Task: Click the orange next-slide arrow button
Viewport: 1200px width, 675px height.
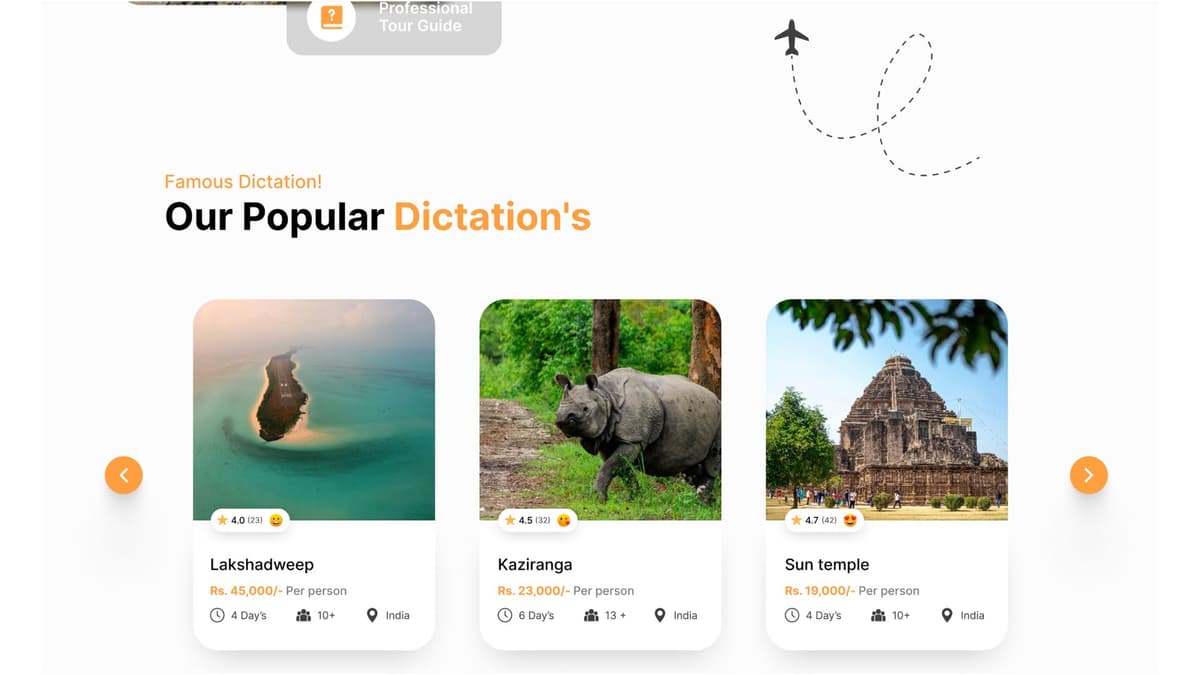Action: point(1089,475)
